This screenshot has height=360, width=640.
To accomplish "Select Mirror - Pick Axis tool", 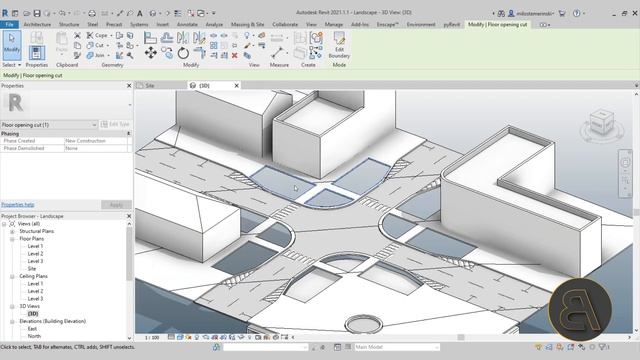I will 183,38.
